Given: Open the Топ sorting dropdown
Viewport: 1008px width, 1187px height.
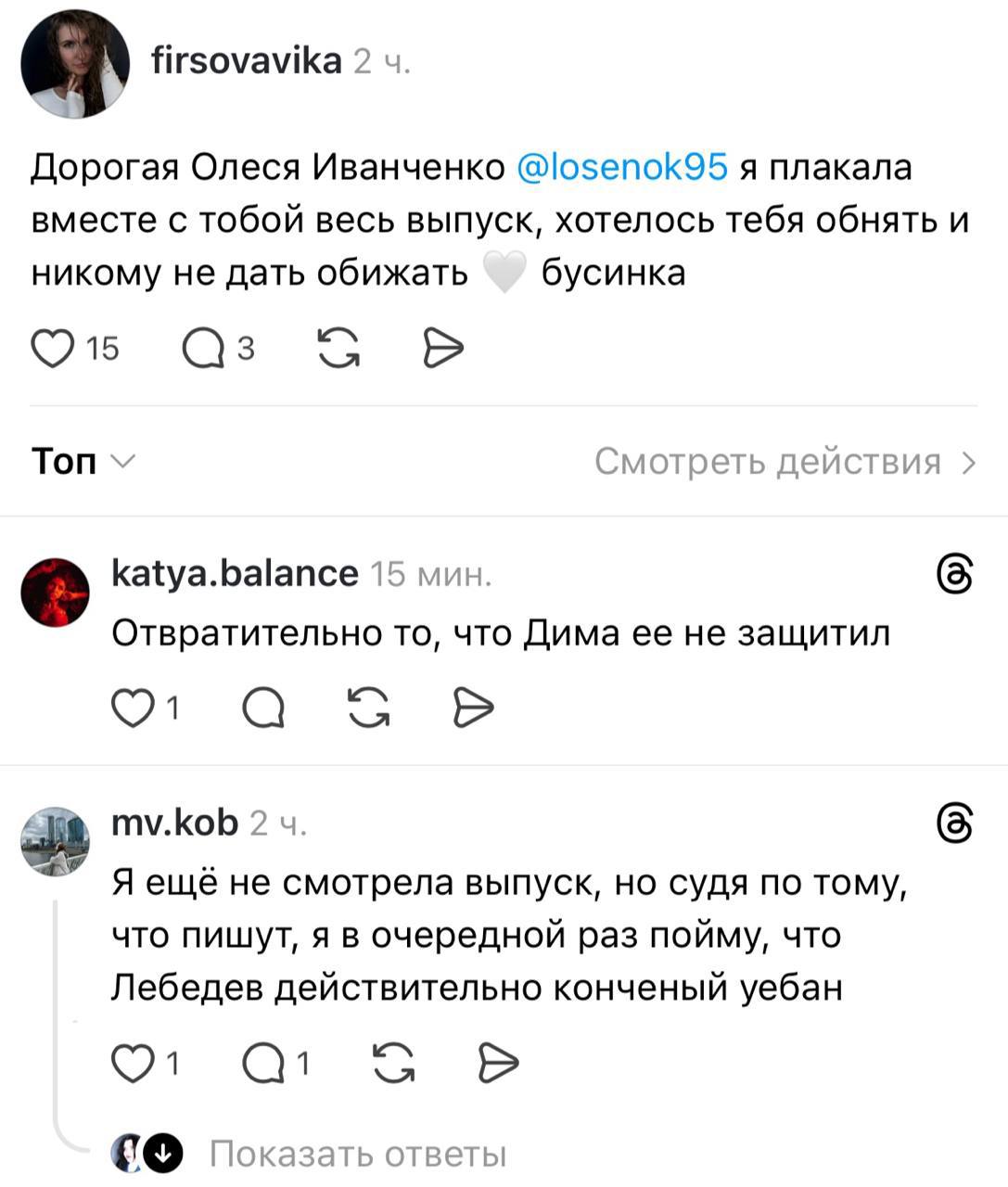Looking at the screenshot, I should point(83,461).
